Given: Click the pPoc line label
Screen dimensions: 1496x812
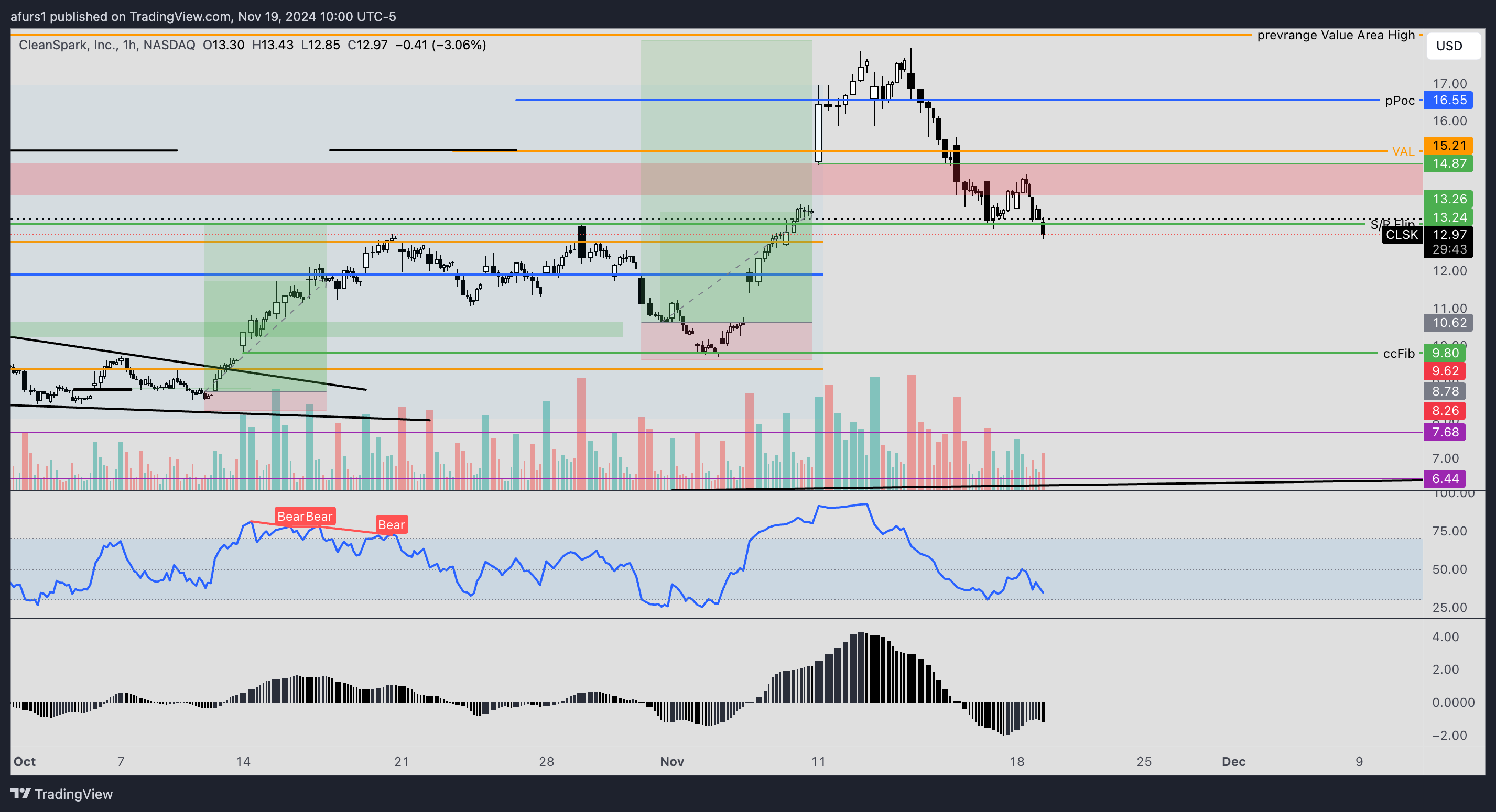Looking at the screenshot, I should [x=1400, y=101].
